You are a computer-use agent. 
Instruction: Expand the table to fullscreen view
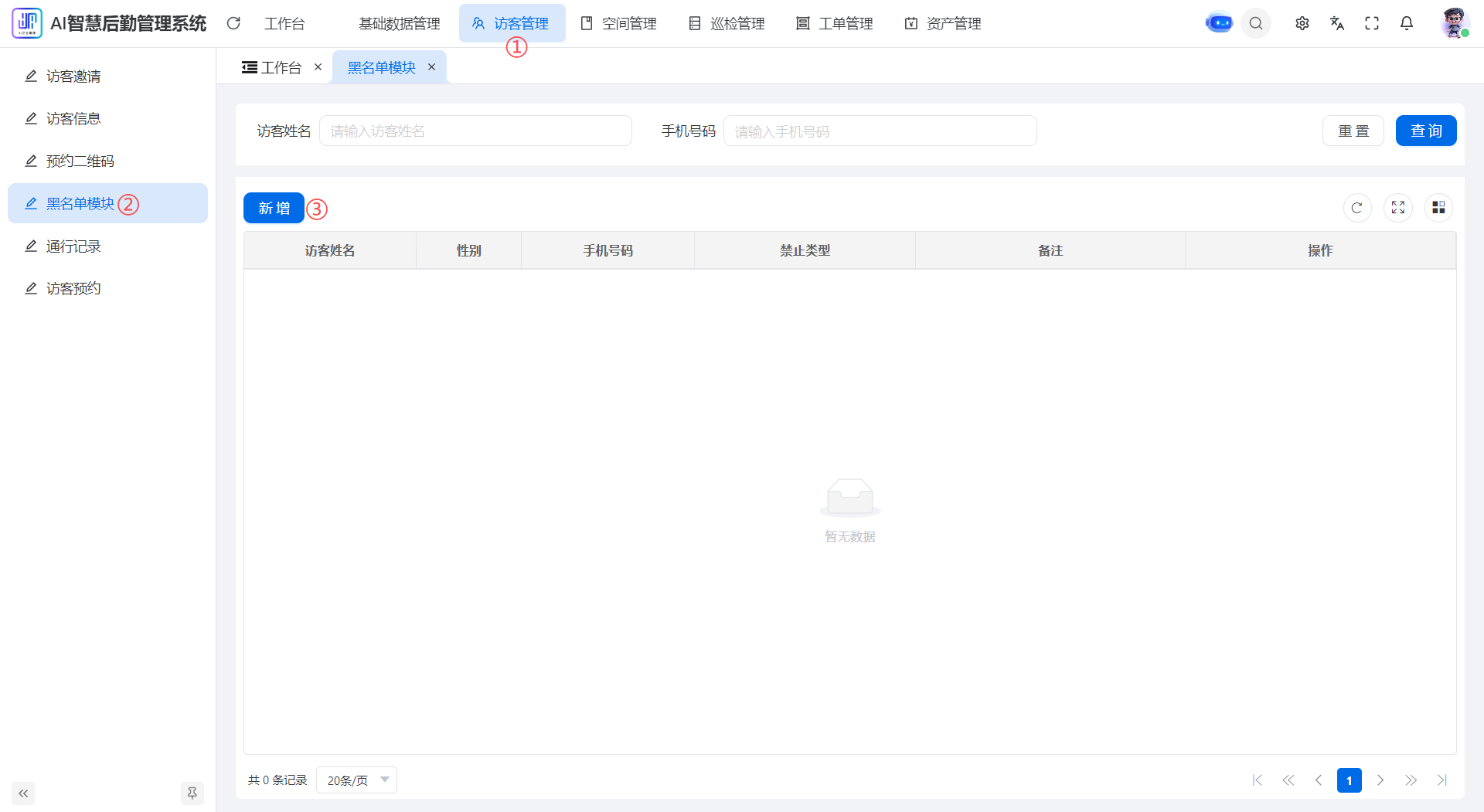[x=1398, y=208]
